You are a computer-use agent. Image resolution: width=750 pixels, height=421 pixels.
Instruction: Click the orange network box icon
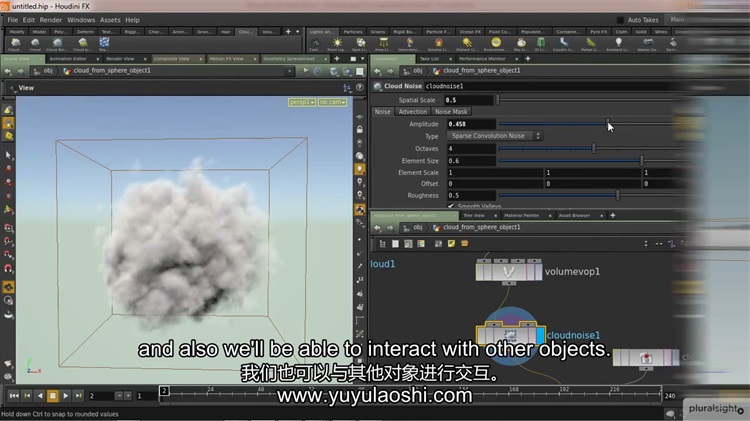464,244
